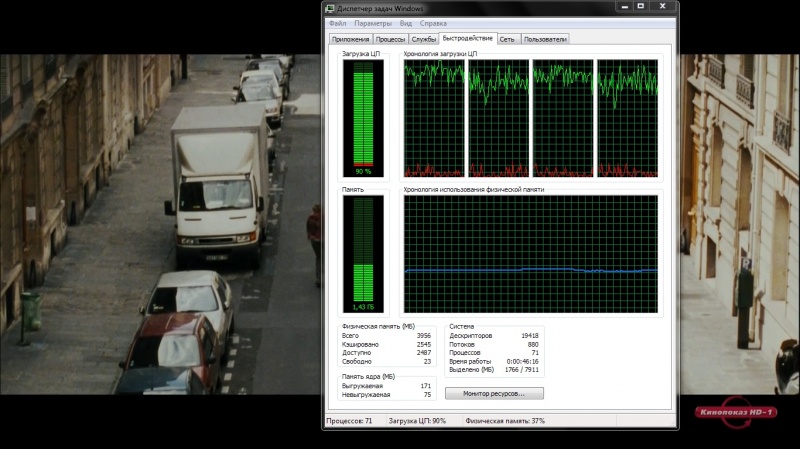Select the Сеть tab

[x=508, y=39]
